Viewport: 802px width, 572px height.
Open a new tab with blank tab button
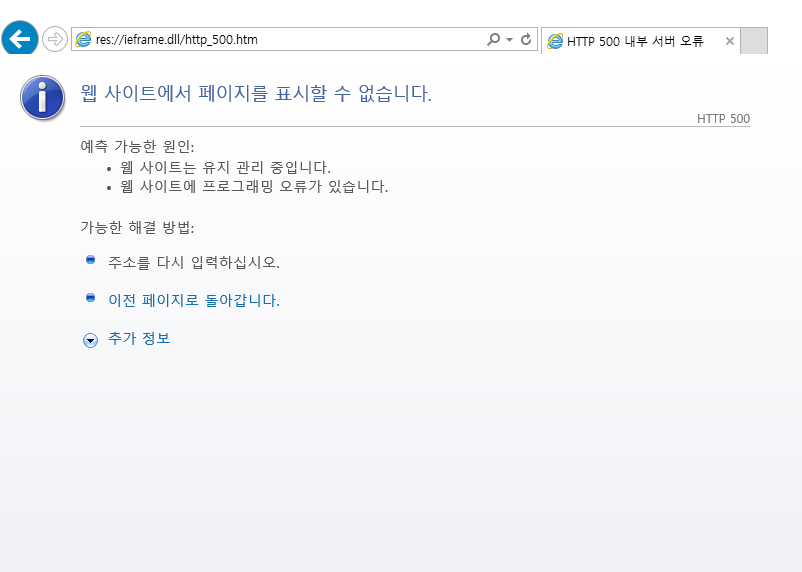tap(754, 40)
